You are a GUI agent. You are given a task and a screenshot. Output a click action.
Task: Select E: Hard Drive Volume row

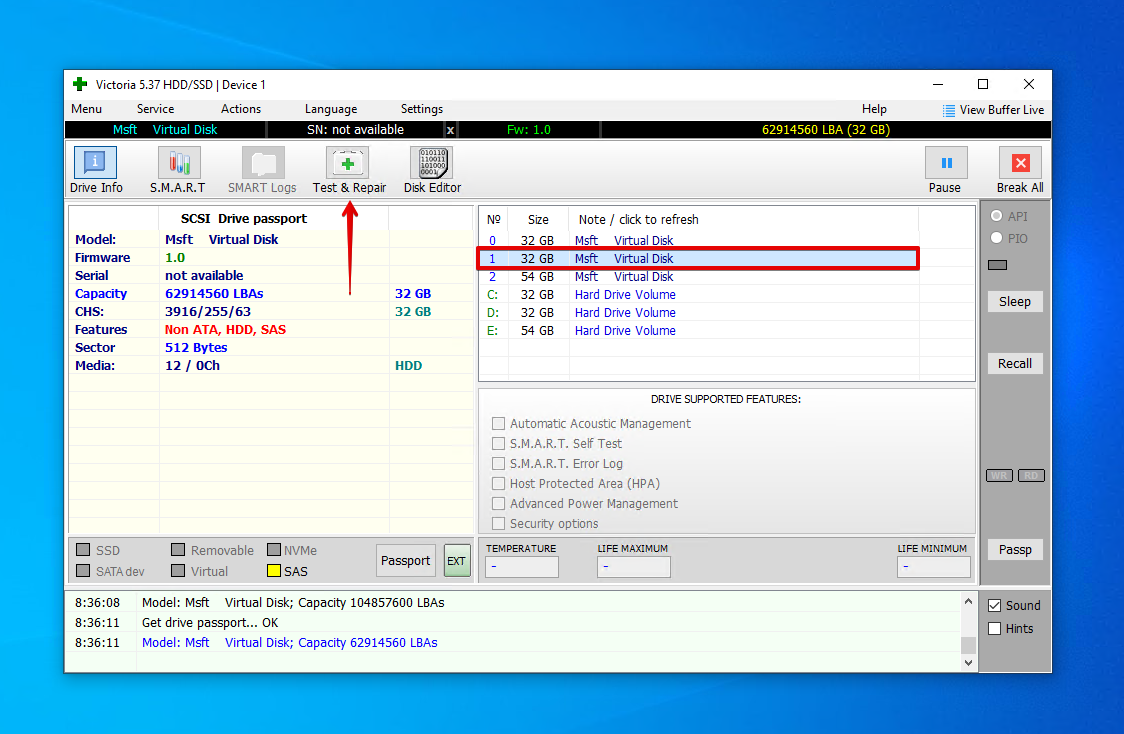coord(699,330)
